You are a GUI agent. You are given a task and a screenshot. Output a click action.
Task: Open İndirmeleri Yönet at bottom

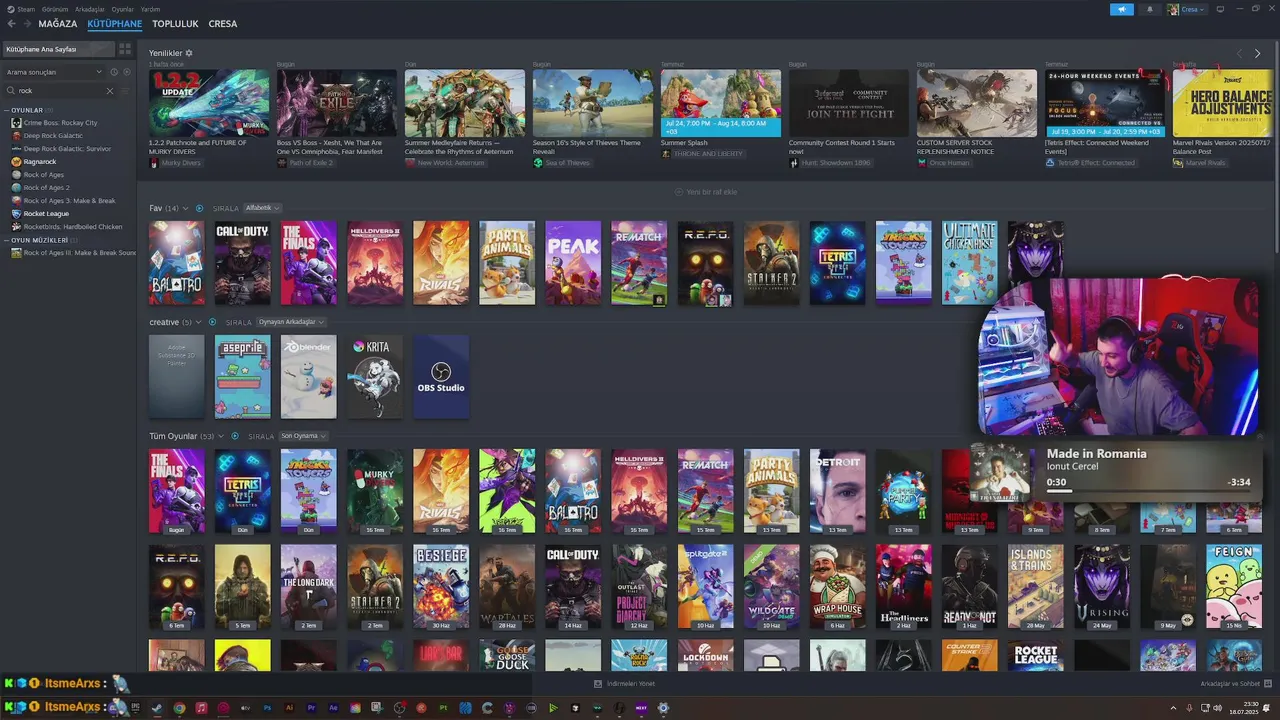coord(624,684)
